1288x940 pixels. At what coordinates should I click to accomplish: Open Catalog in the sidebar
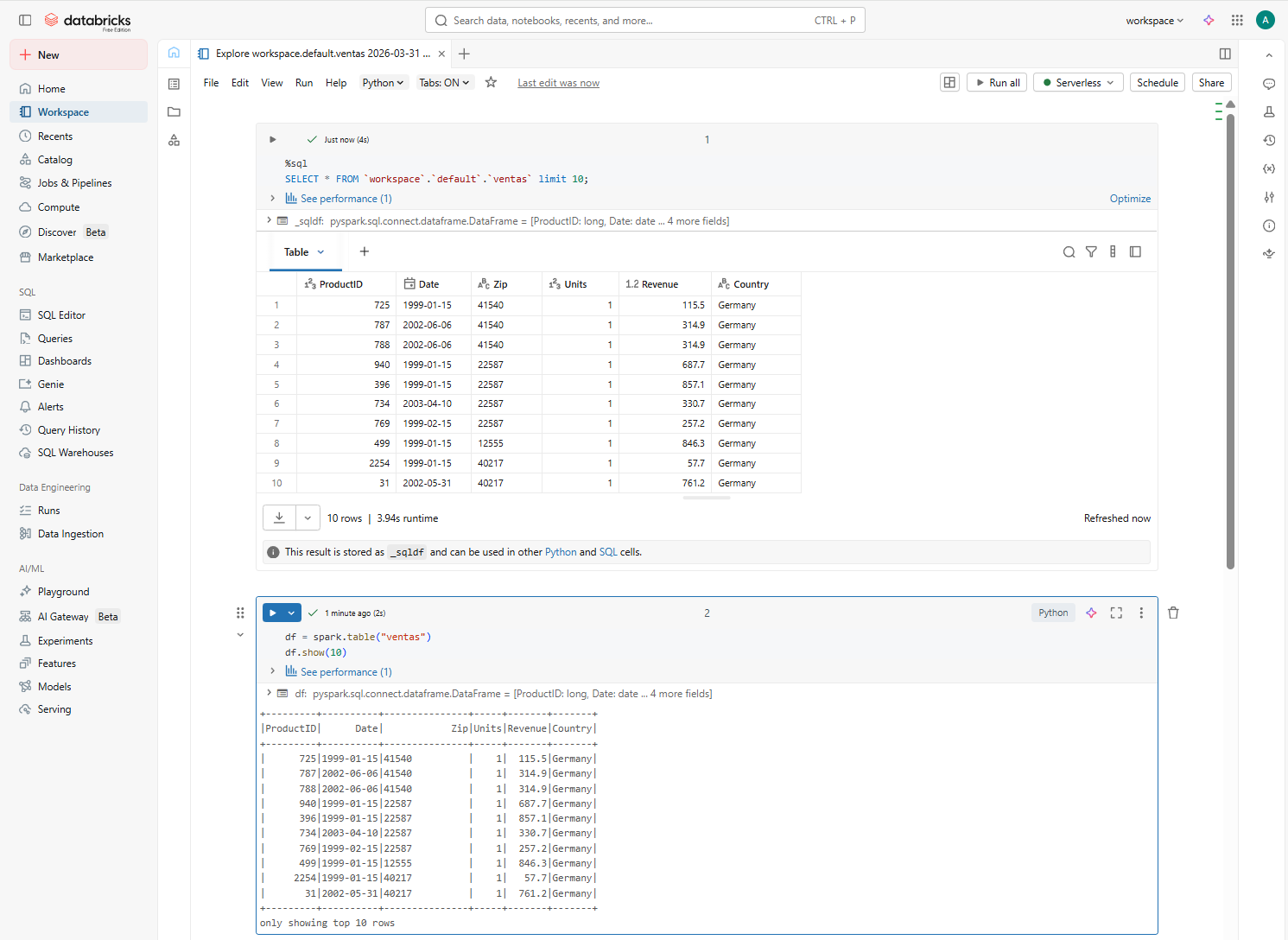79,160
